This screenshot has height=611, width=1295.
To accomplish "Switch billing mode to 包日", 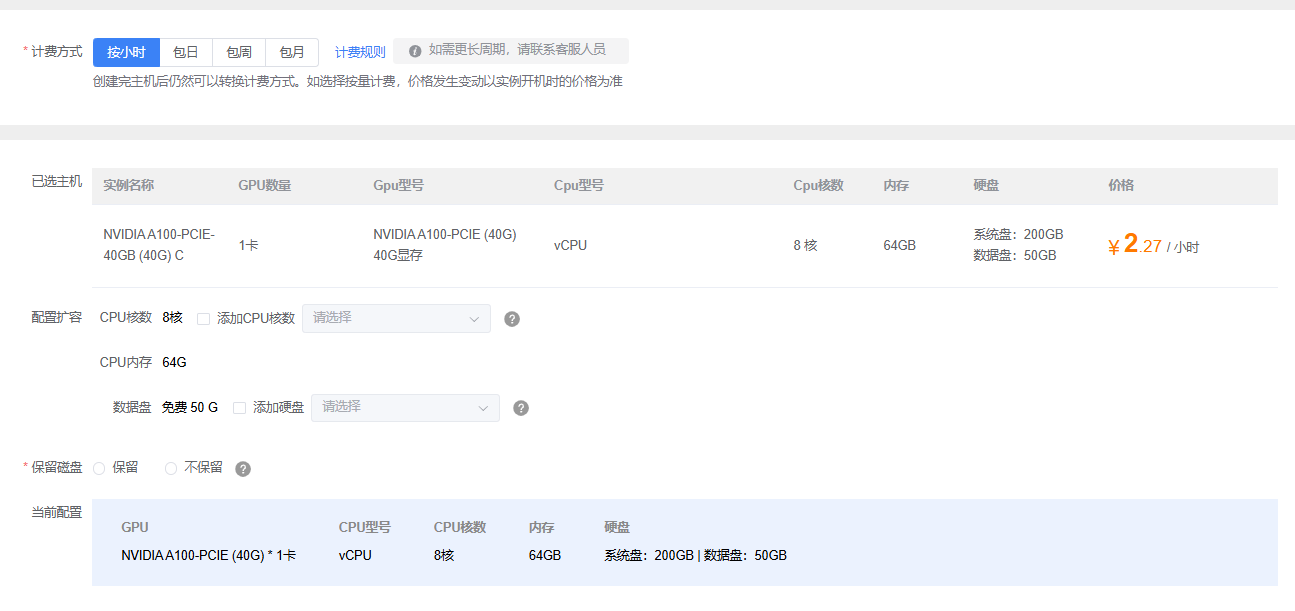I will pos(186,52).
